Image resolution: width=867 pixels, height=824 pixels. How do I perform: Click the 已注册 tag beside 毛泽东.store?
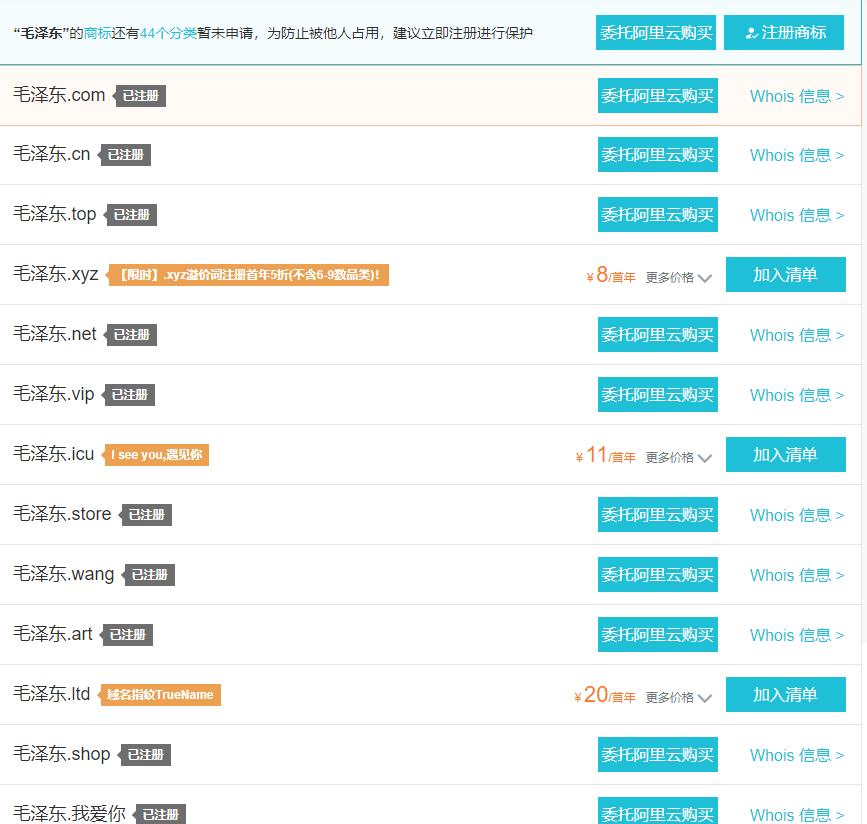(x=146, y=515)
